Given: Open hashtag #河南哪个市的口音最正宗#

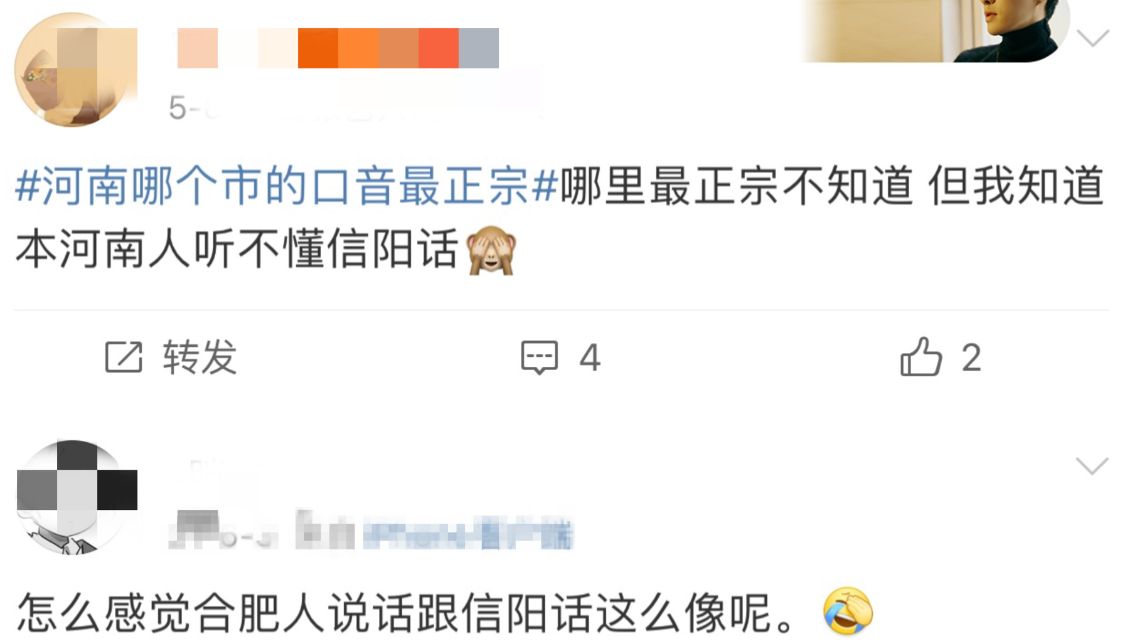Looking at the screenshot, I should point(286,186).
